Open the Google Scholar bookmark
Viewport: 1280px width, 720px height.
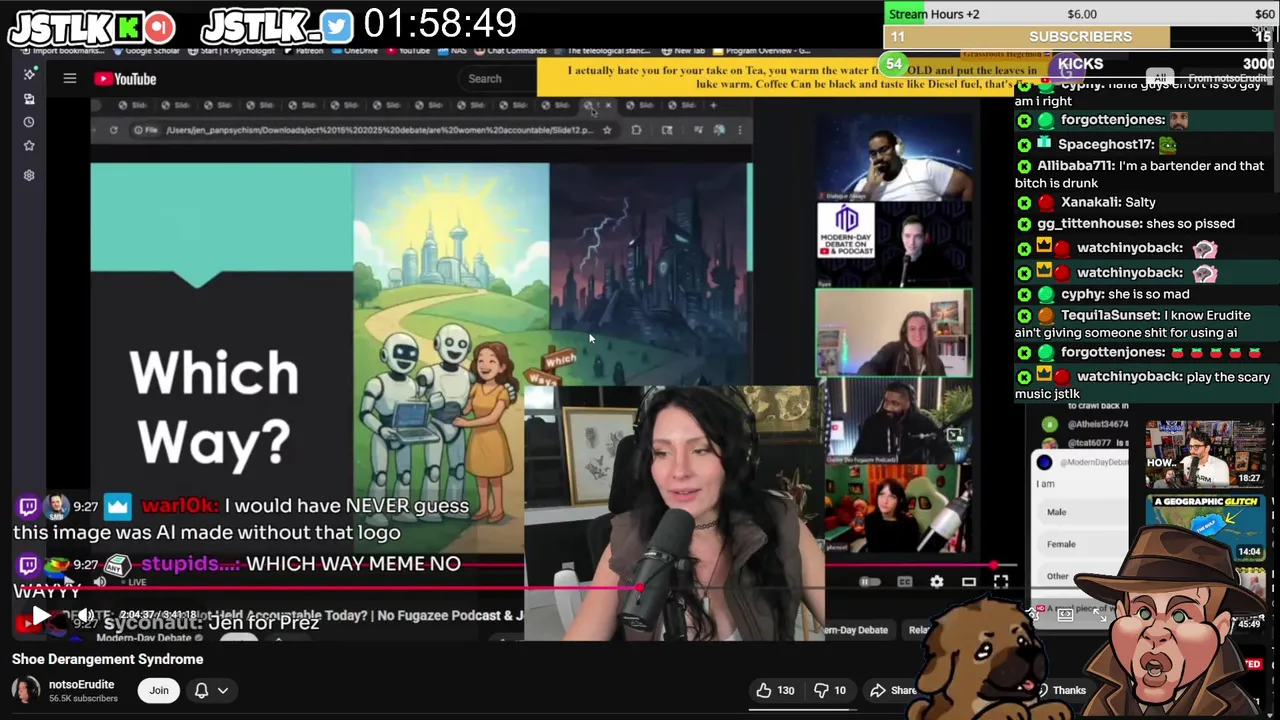click(146, 51)
